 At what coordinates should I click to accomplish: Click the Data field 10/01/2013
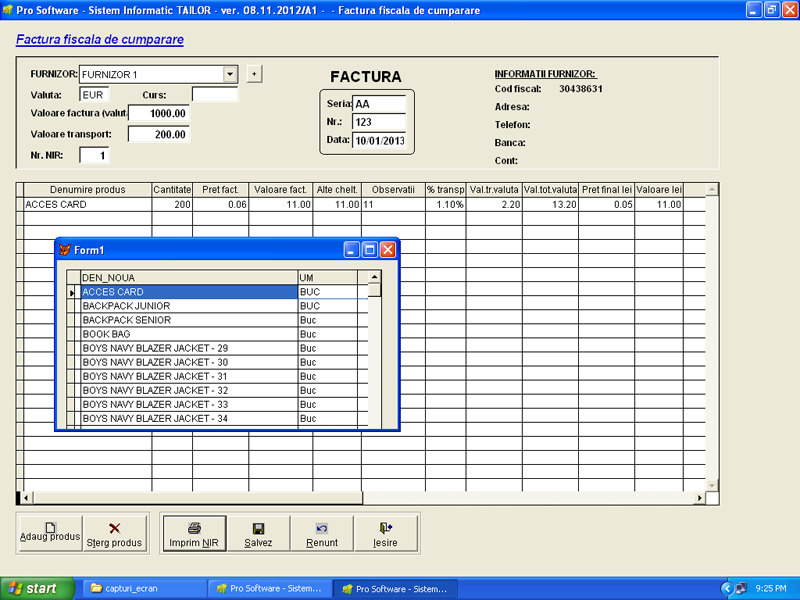coord(379,140)
